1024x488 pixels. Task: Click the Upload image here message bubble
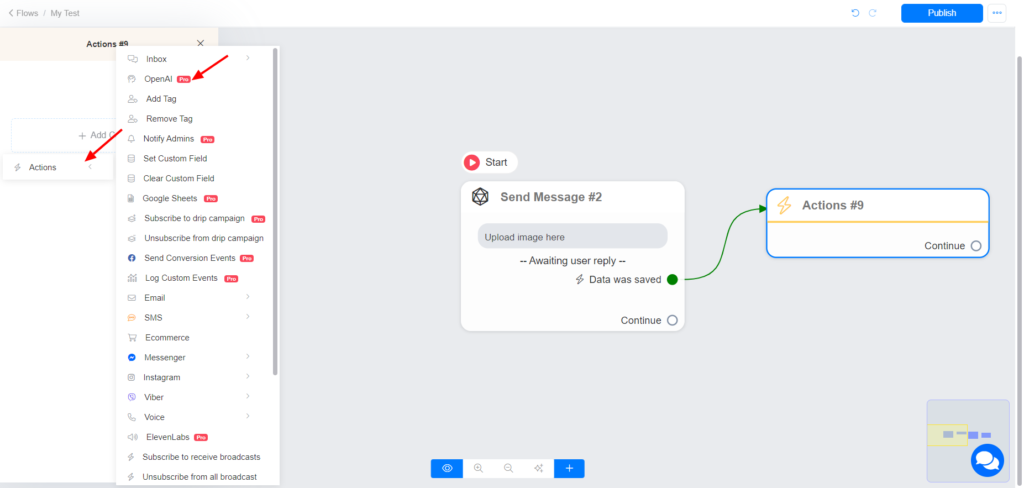click(572, 236)
